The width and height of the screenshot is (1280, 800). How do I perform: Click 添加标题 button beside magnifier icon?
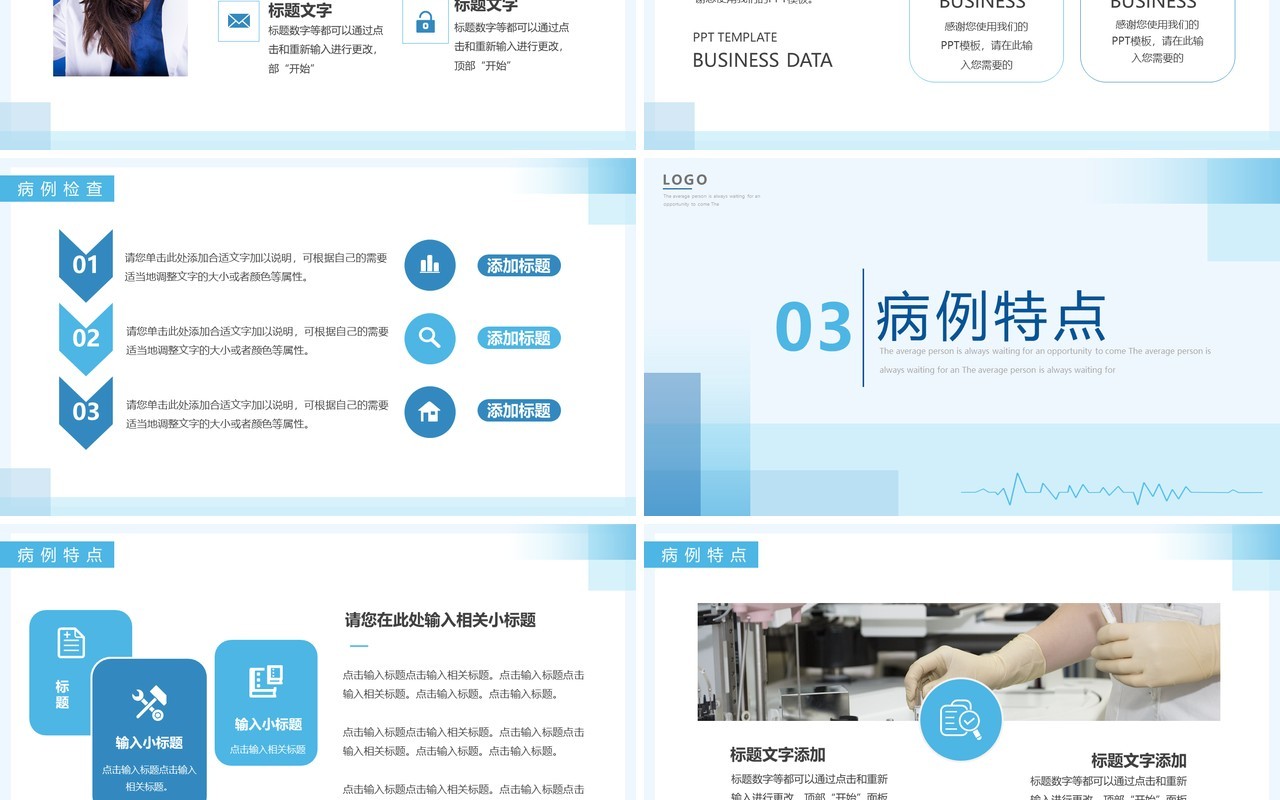pos(519,338)
